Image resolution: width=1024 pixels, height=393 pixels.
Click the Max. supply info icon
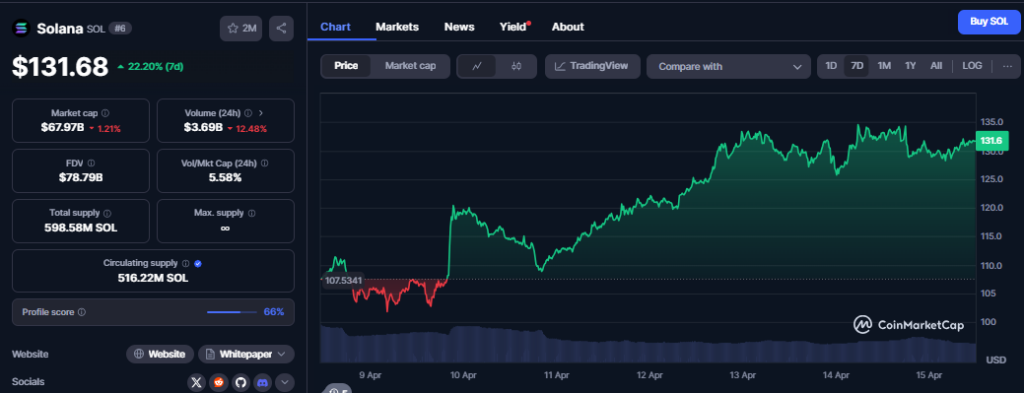(252, 213)
